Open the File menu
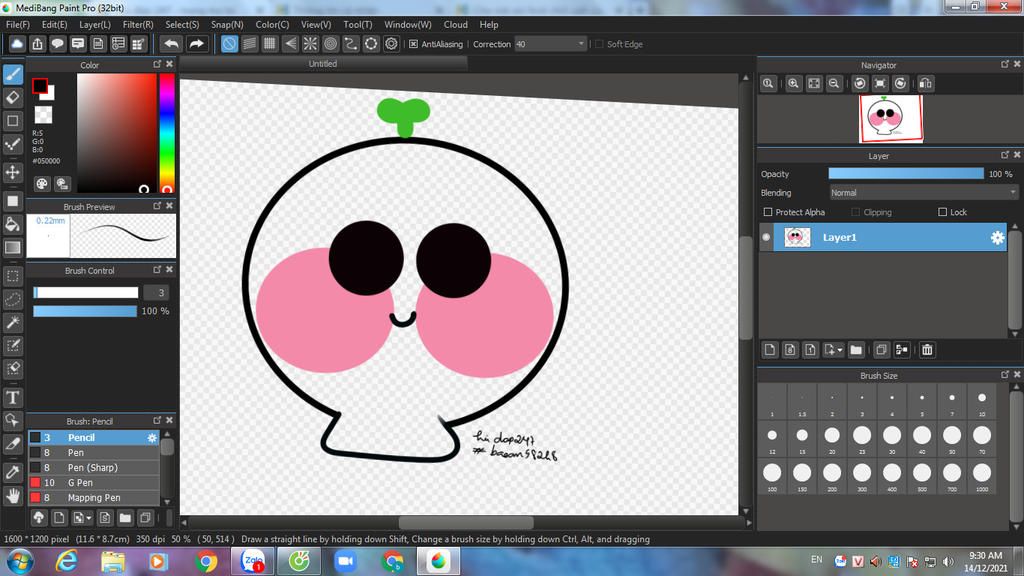The height and width of the screenshot is (576, 1024). pyautogui.click(x=18, y=24)
